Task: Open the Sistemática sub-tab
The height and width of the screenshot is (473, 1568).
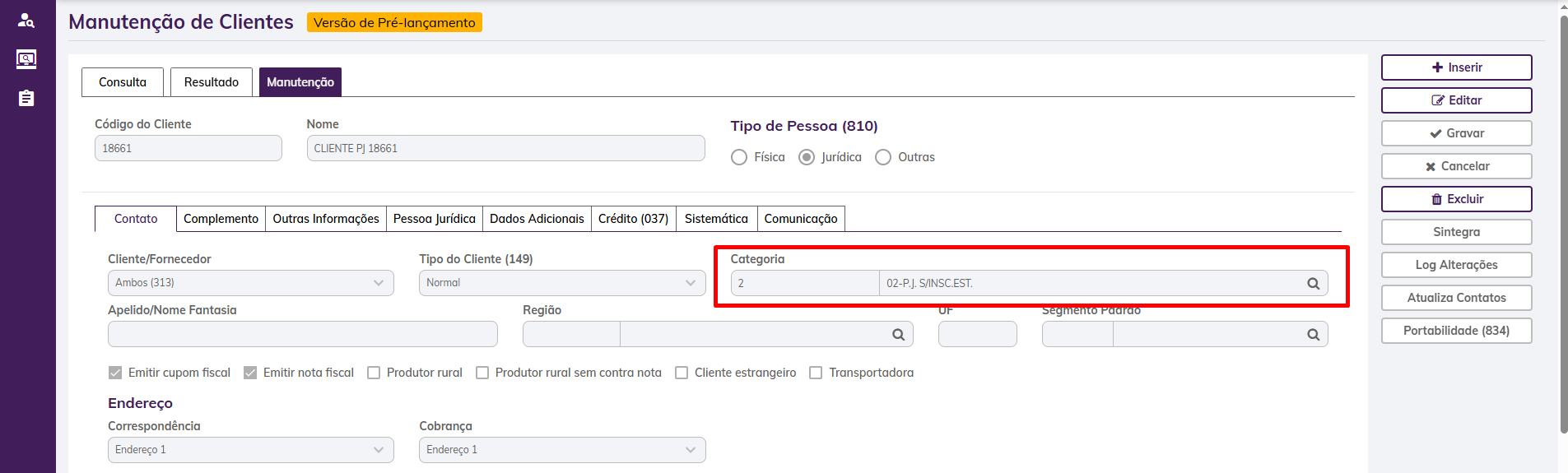Action: tap(716, 219)
